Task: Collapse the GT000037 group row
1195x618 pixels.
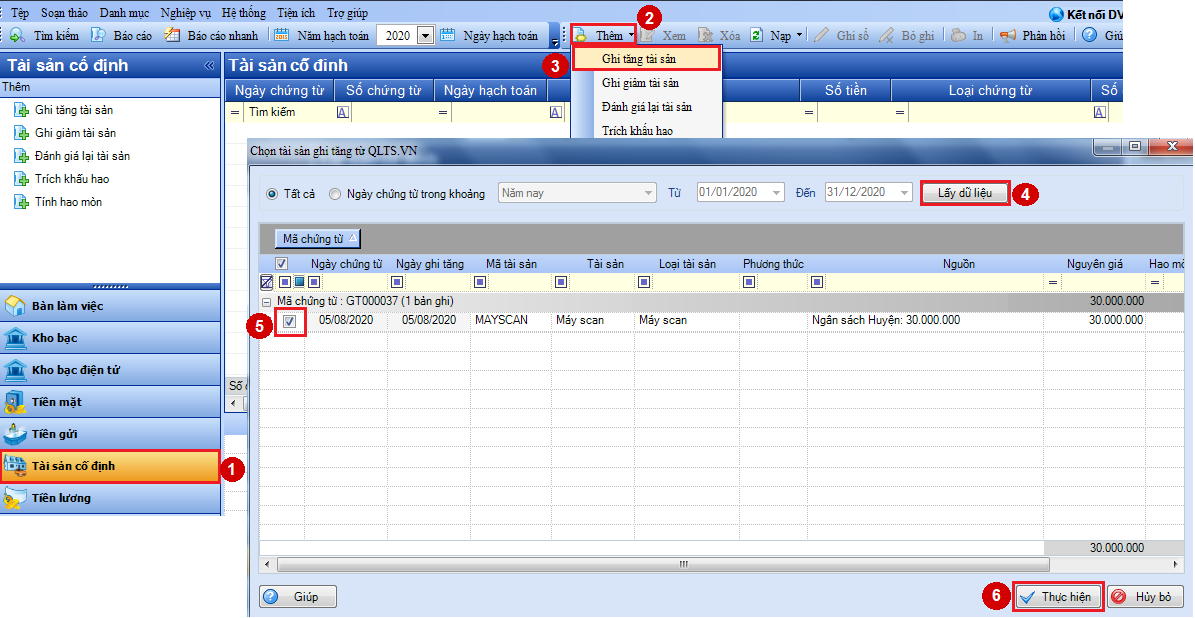Action: 266,302
